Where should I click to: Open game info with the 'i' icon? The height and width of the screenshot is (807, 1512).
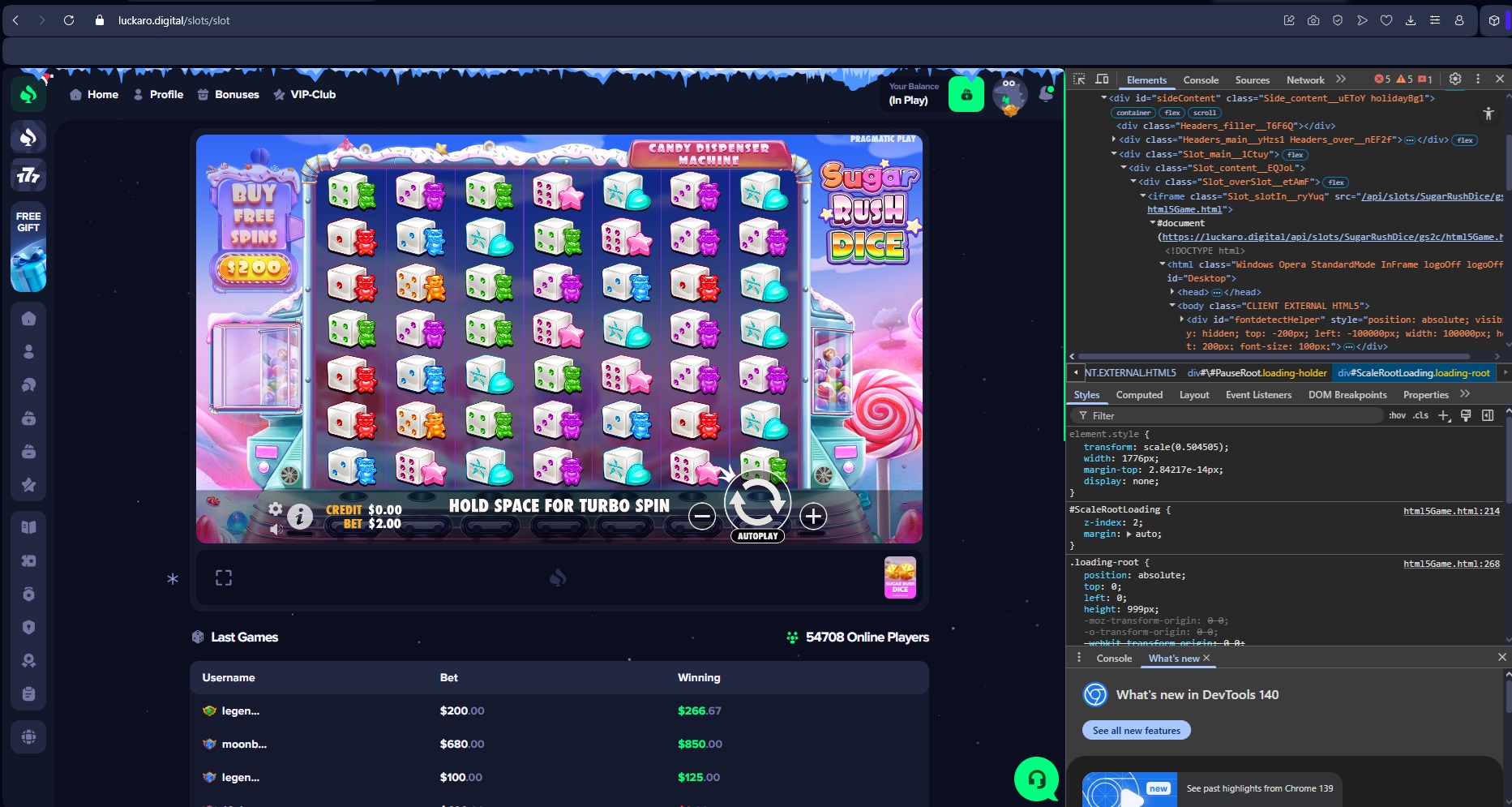pos(300,516)
